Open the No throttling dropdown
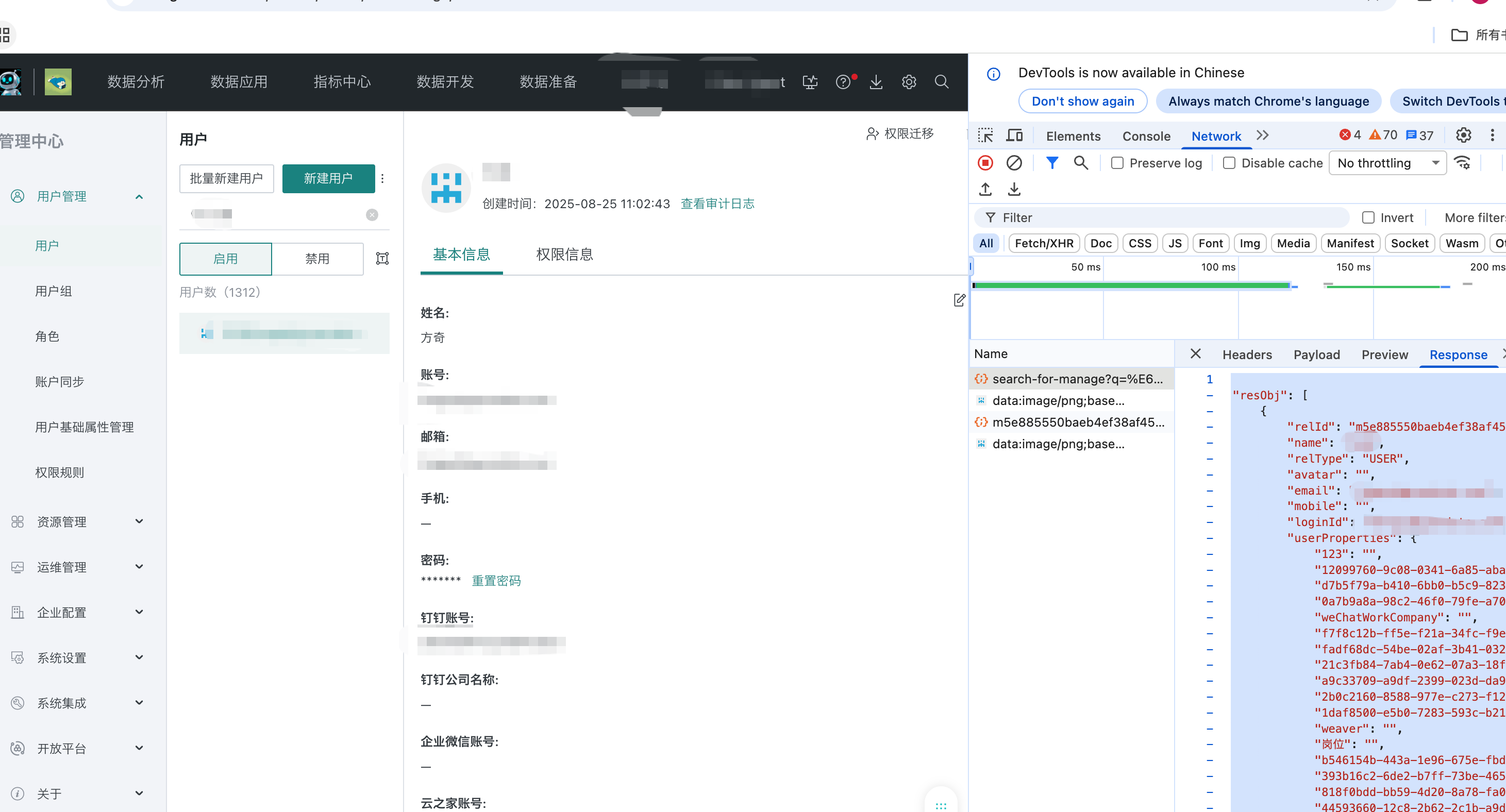 [1387, 163]
